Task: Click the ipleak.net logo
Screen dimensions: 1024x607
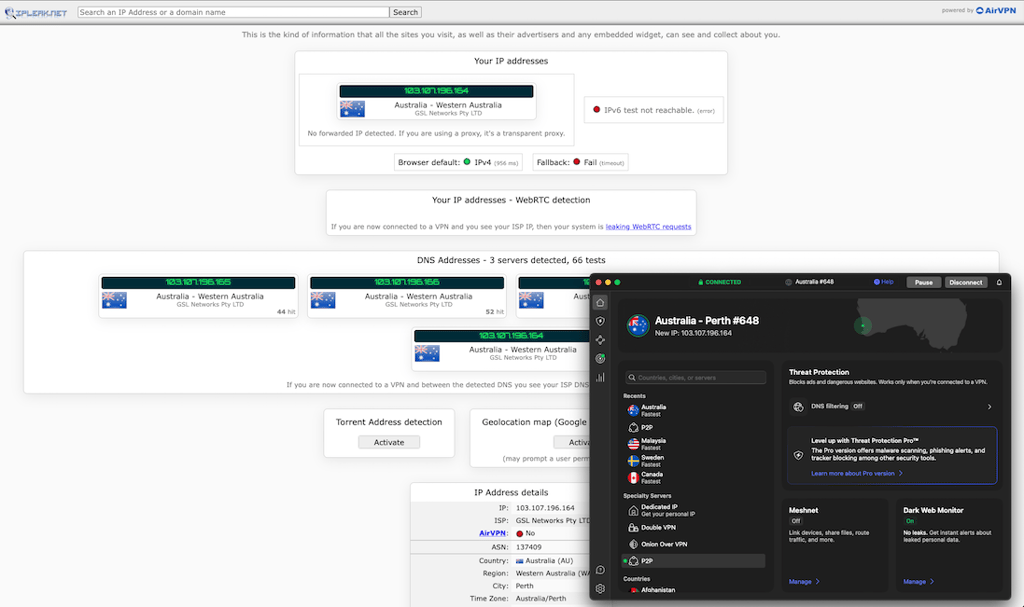Action: (36, 12)
